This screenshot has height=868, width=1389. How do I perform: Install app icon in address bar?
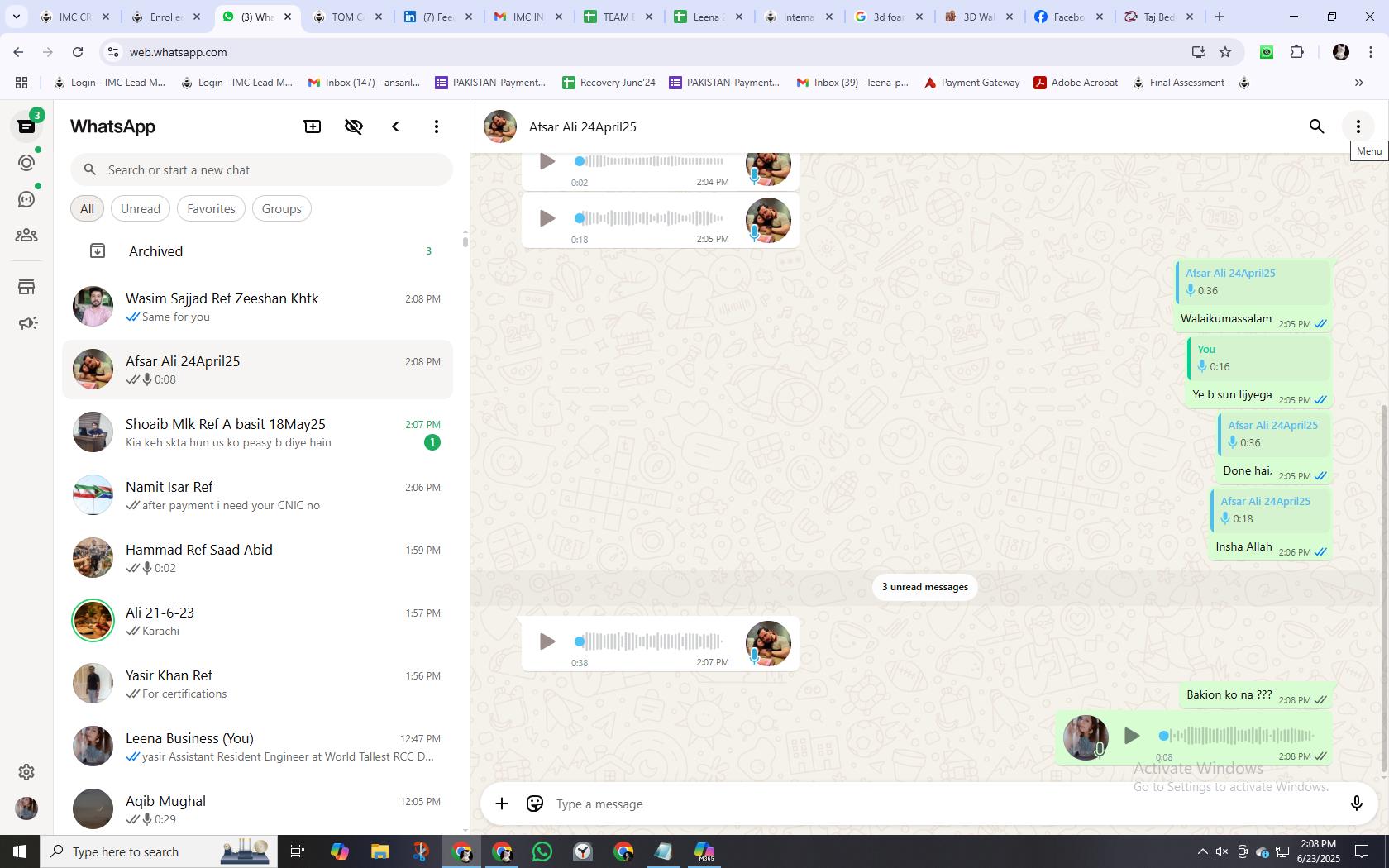click(x=1198, y=52)
